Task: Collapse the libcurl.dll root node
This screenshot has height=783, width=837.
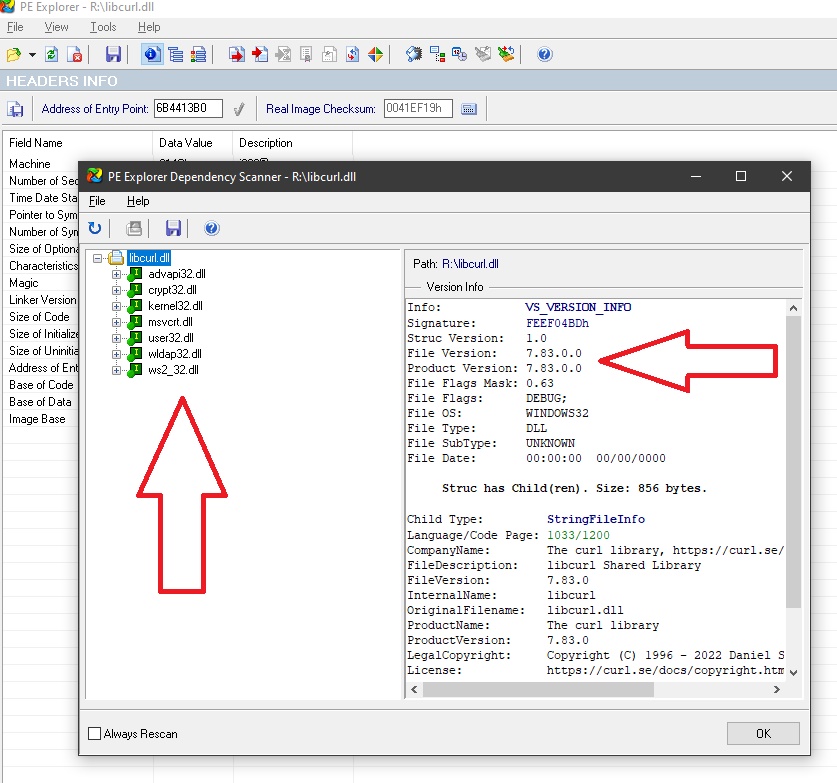Action: tap(98, 258)
